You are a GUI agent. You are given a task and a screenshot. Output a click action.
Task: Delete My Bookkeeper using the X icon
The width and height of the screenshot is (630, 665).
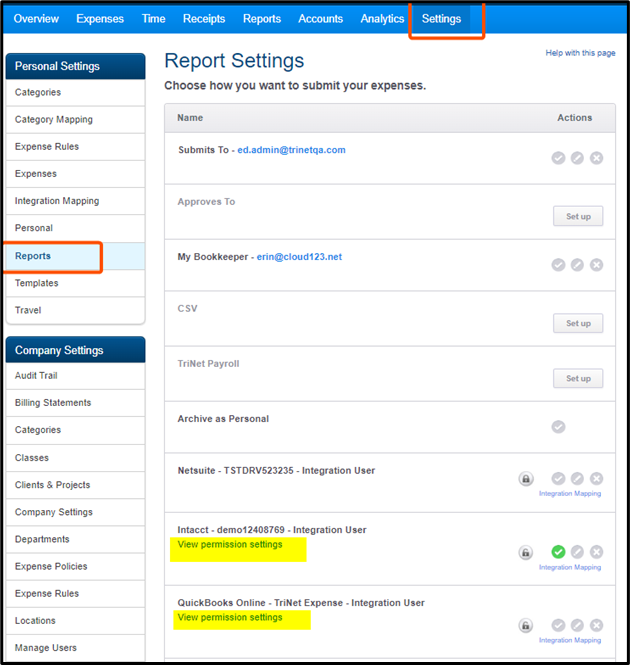click(596, 265)
